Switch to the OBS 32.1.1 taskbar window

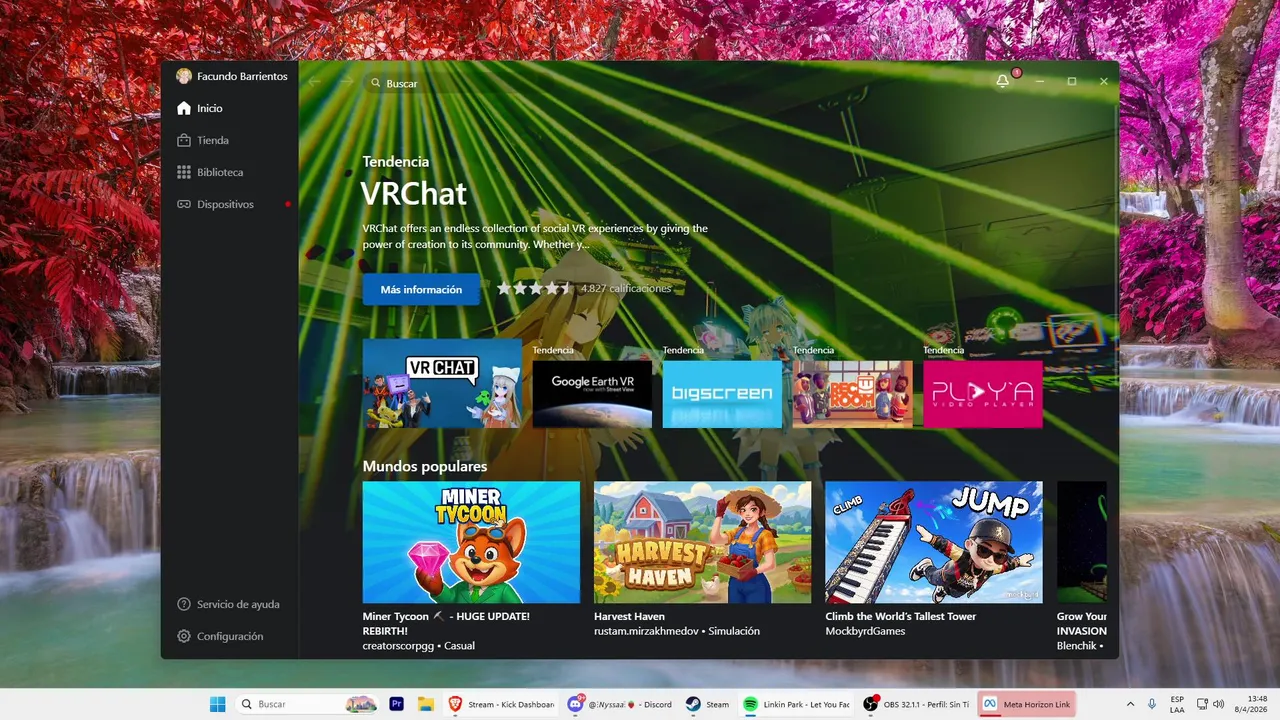click(915, 704)
